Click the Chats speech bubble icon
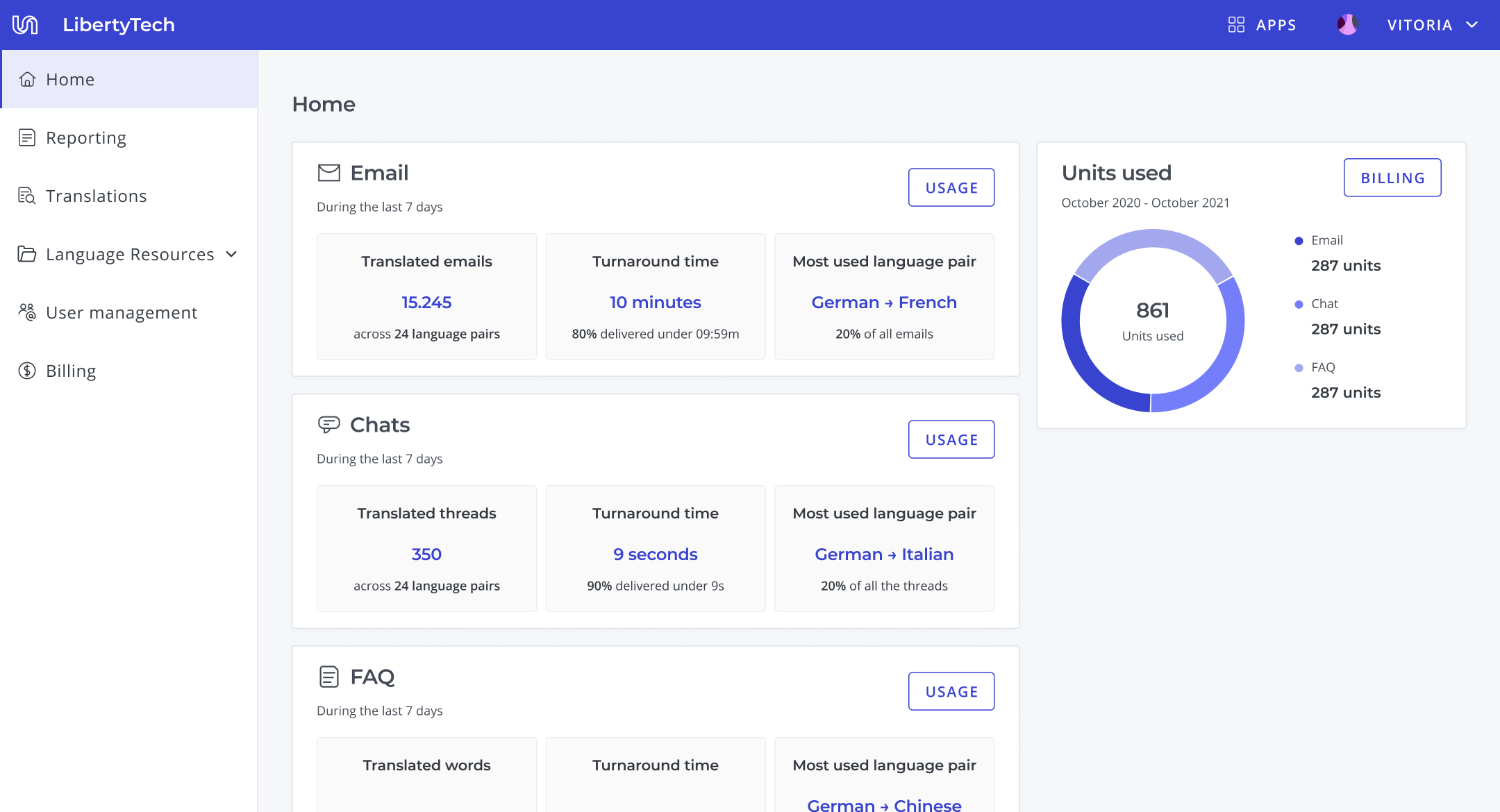Viewport: 1500px width, 812px height. pyautogui.click(x=329, y=424)
